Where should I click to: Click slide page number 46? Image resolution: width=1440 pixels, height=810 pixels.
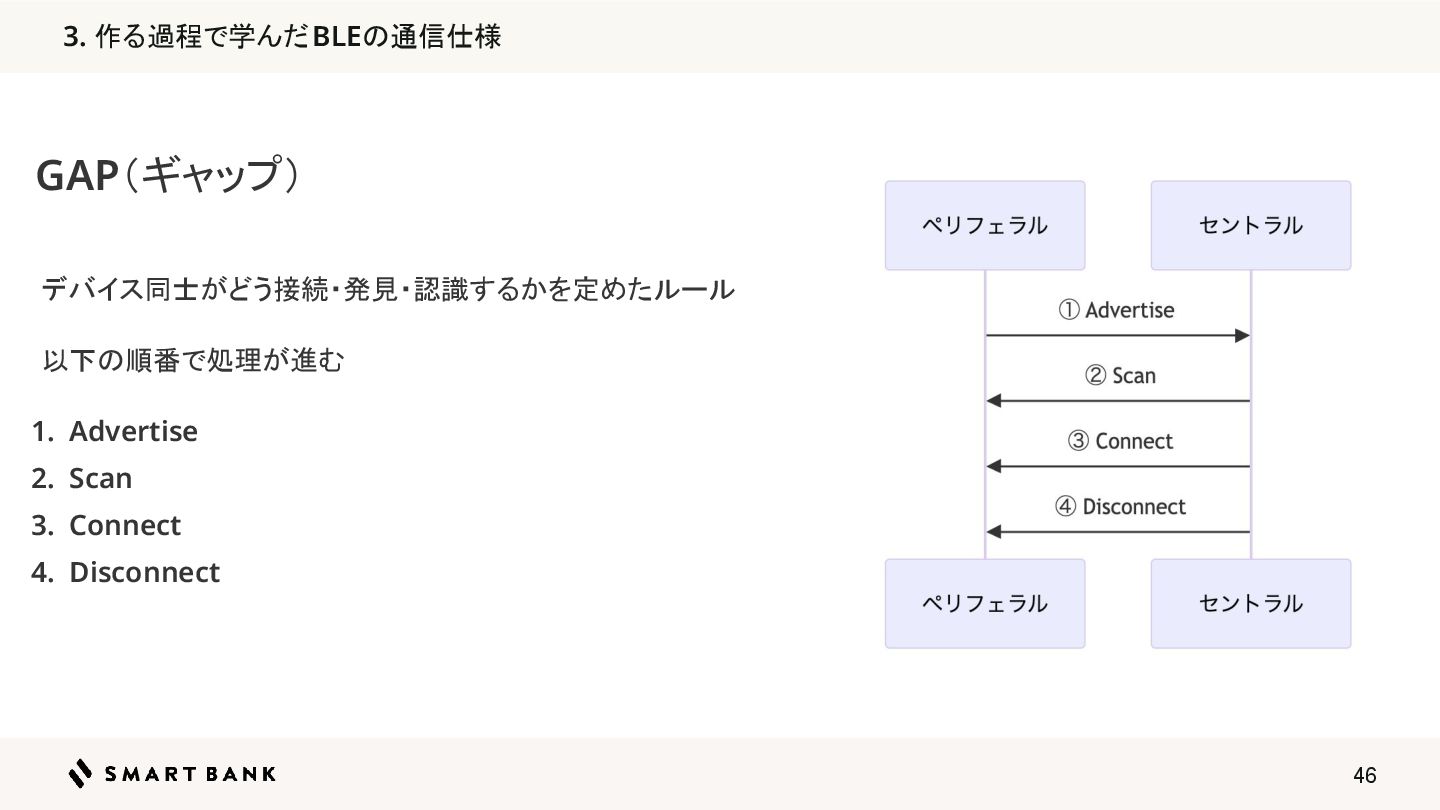point(1364,775)
